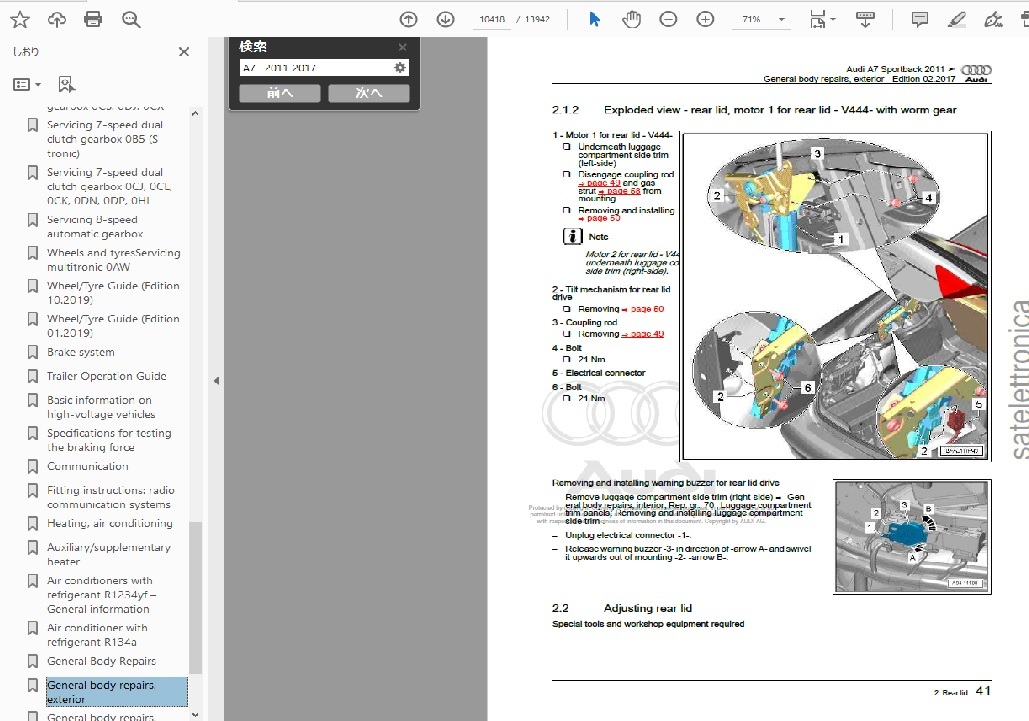Open Fitting instructions radio communication systems
The image size is (1029, 721).
pyautogui.click(x=110, y=497)
